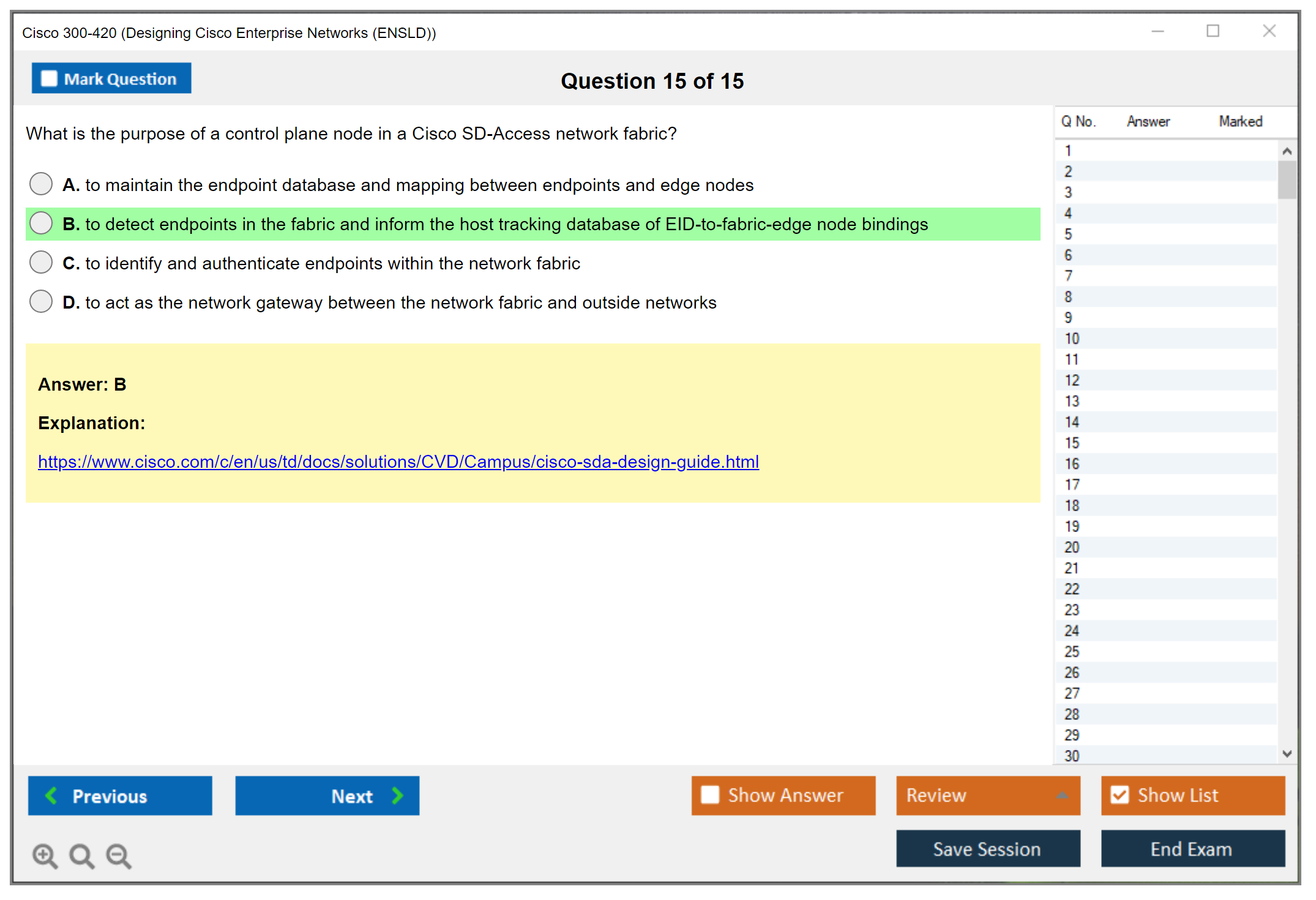Click the zoom in magnifier icon

pyautogui.click(x=45, y=855)
